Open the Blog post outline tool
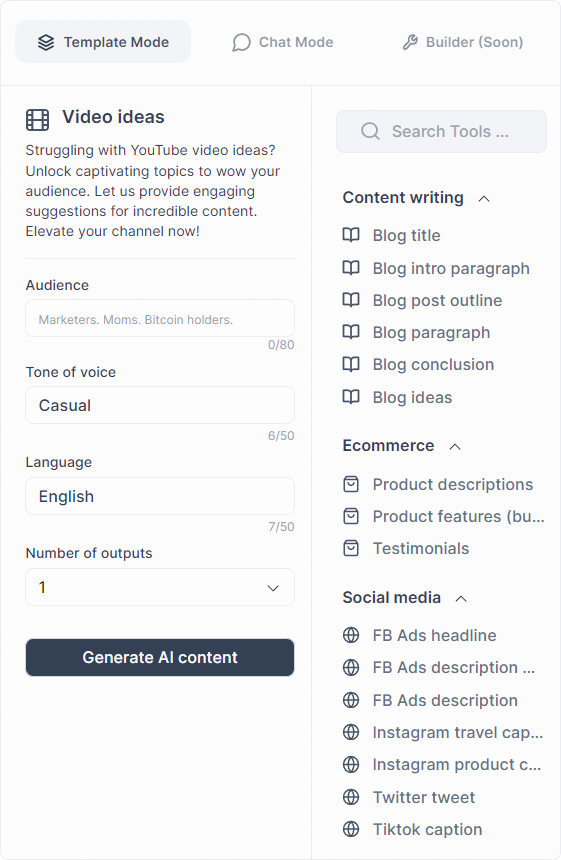 437,301
